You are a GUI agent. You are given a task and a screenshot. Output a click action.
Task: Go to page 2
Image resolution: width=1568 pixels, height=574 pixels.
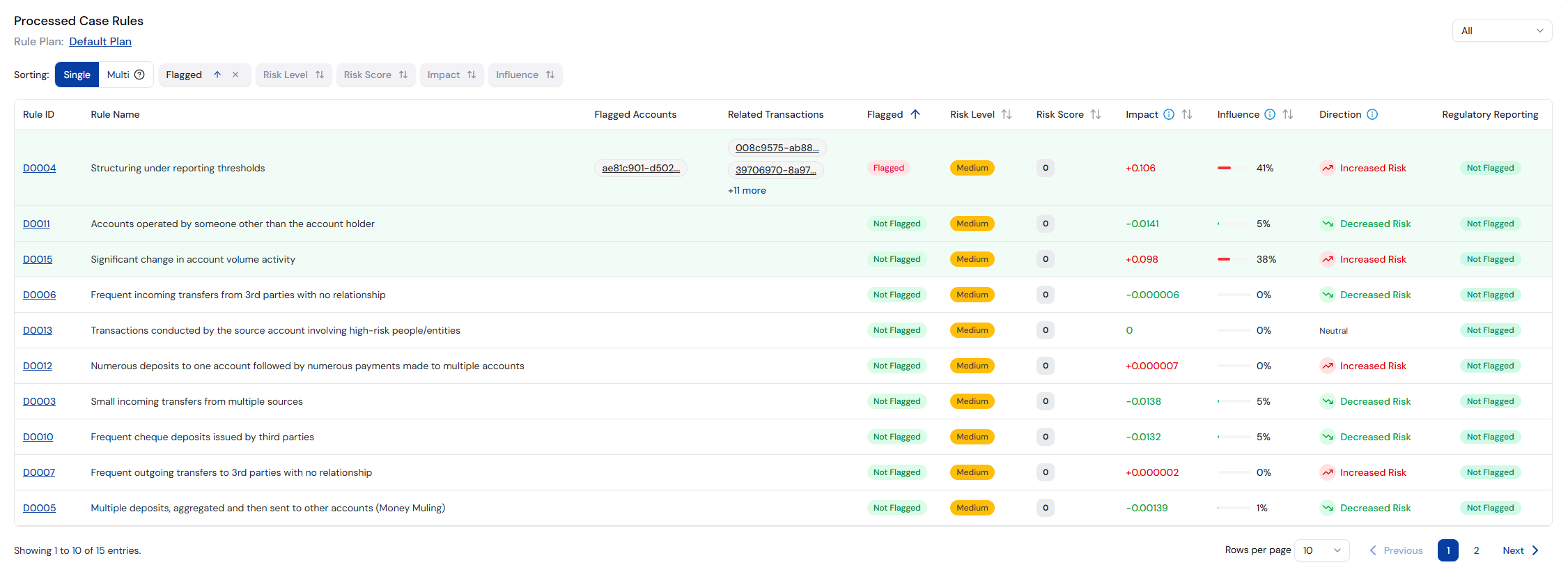[x=1476, y=550]
